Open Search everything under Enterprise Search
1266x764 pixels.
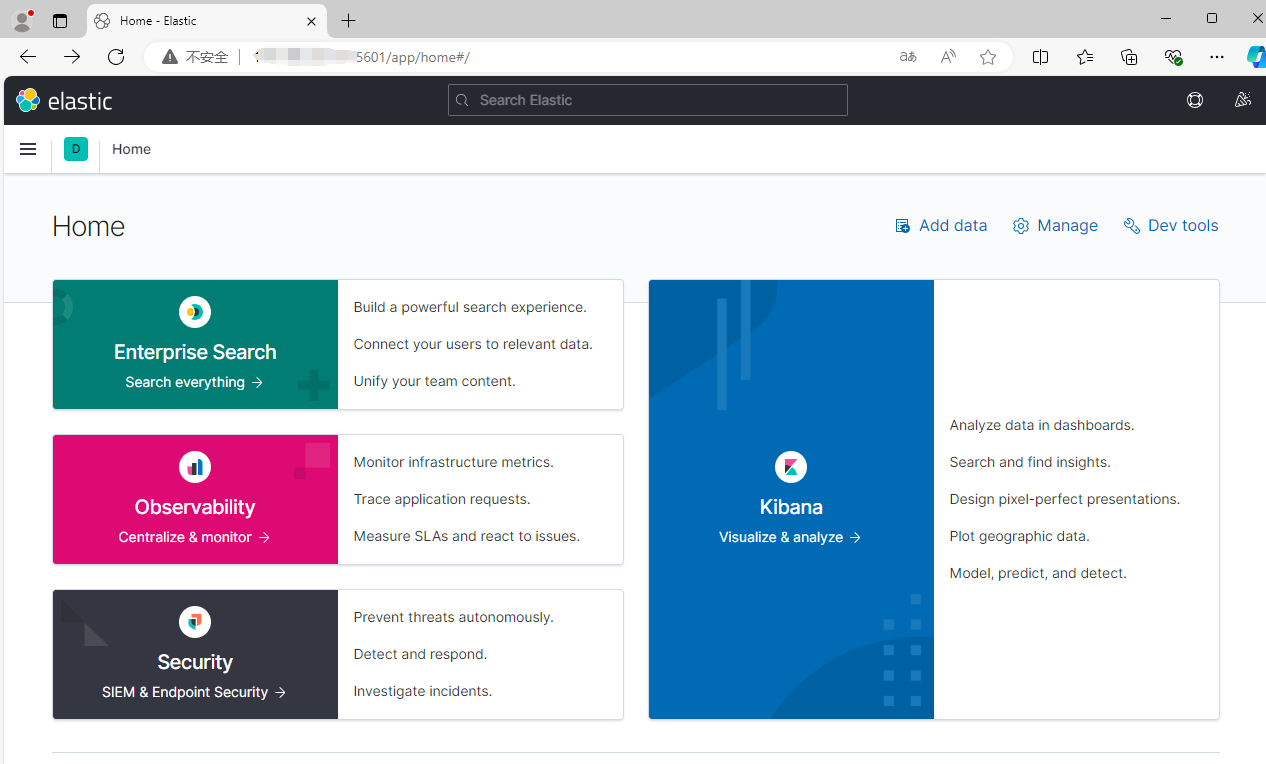[195, 382]
